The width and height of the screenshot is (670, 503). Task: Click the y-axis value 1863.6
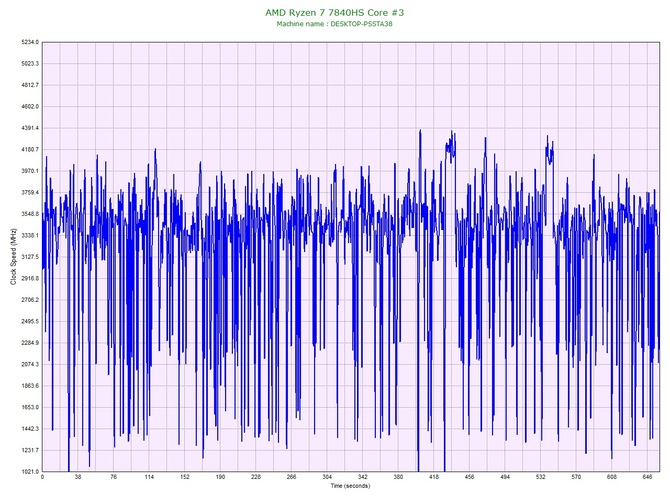tap(30, 386)
